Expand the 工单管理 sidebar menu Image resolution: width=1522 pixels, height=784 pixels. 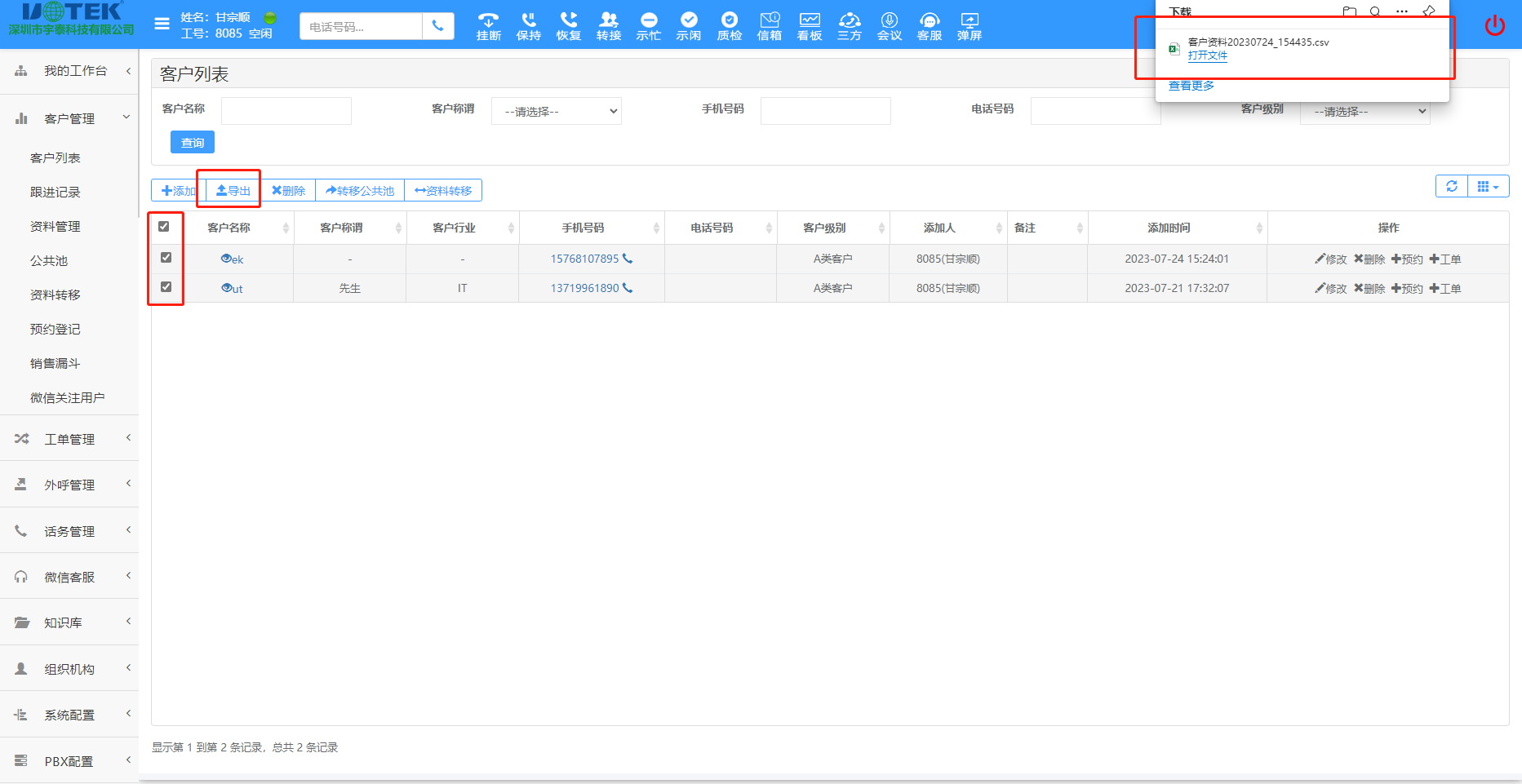[x=69, y=439]
